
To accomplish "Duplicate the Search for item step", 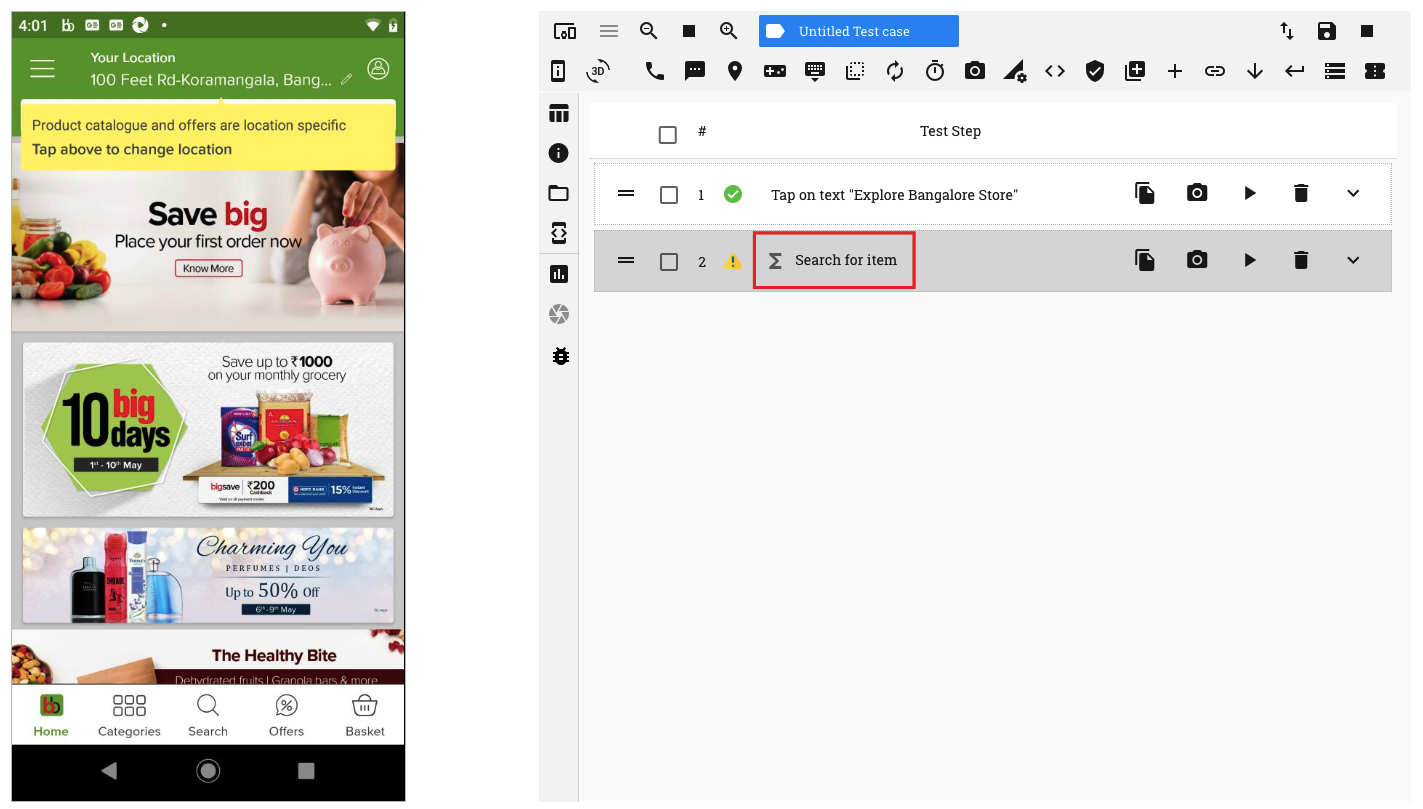I will [1145, 260].
